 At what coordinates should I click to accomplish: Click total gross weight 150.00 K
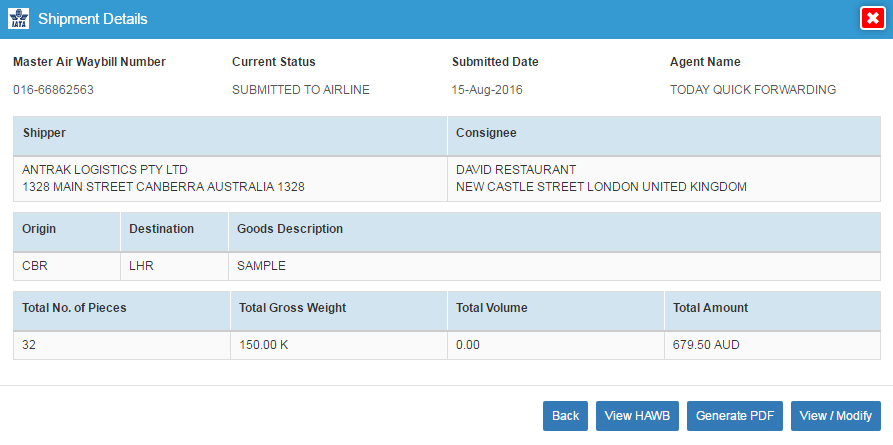(264, 345)
